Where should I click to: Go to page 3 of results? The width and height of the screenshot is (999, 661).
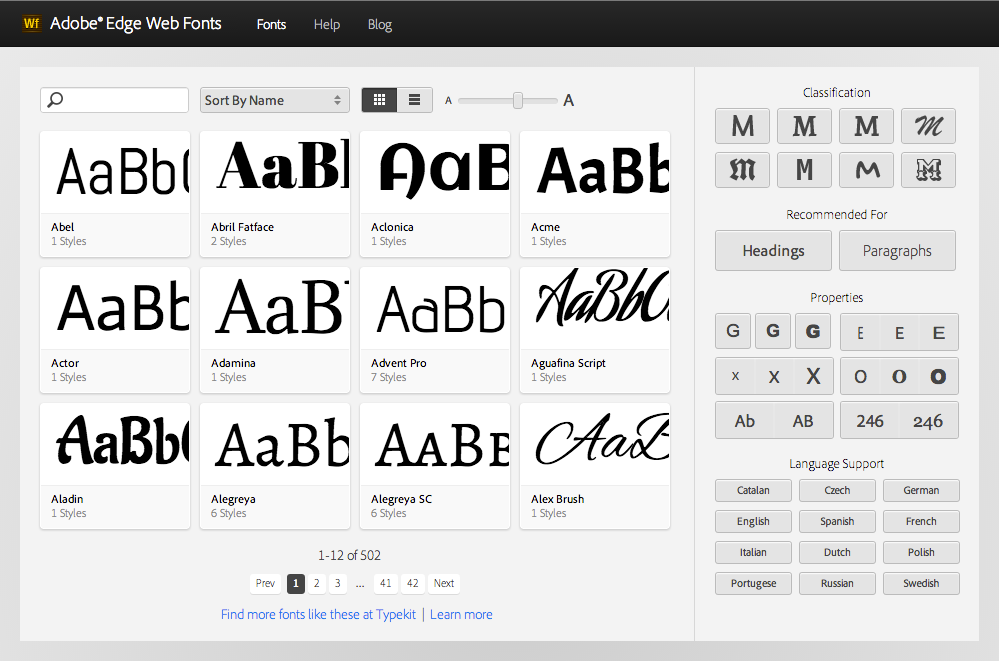[338, 583]
